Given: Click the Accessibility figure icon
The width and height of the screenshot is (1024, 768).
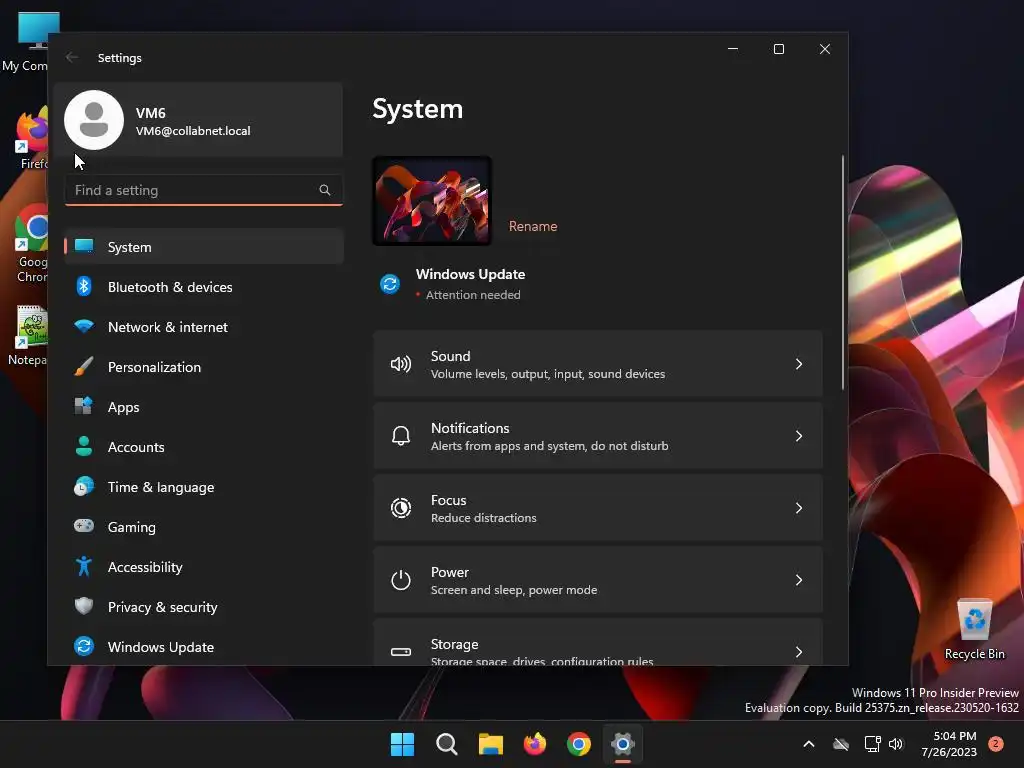Looking at the screenshot, I should point(84,566).
